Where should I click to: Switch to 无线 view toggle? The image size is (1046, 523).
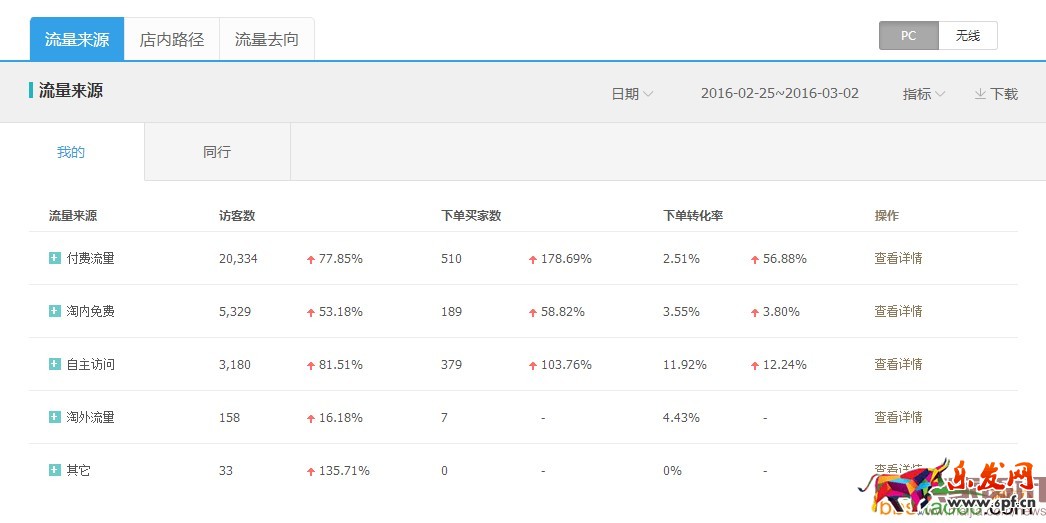pos(967,36)
